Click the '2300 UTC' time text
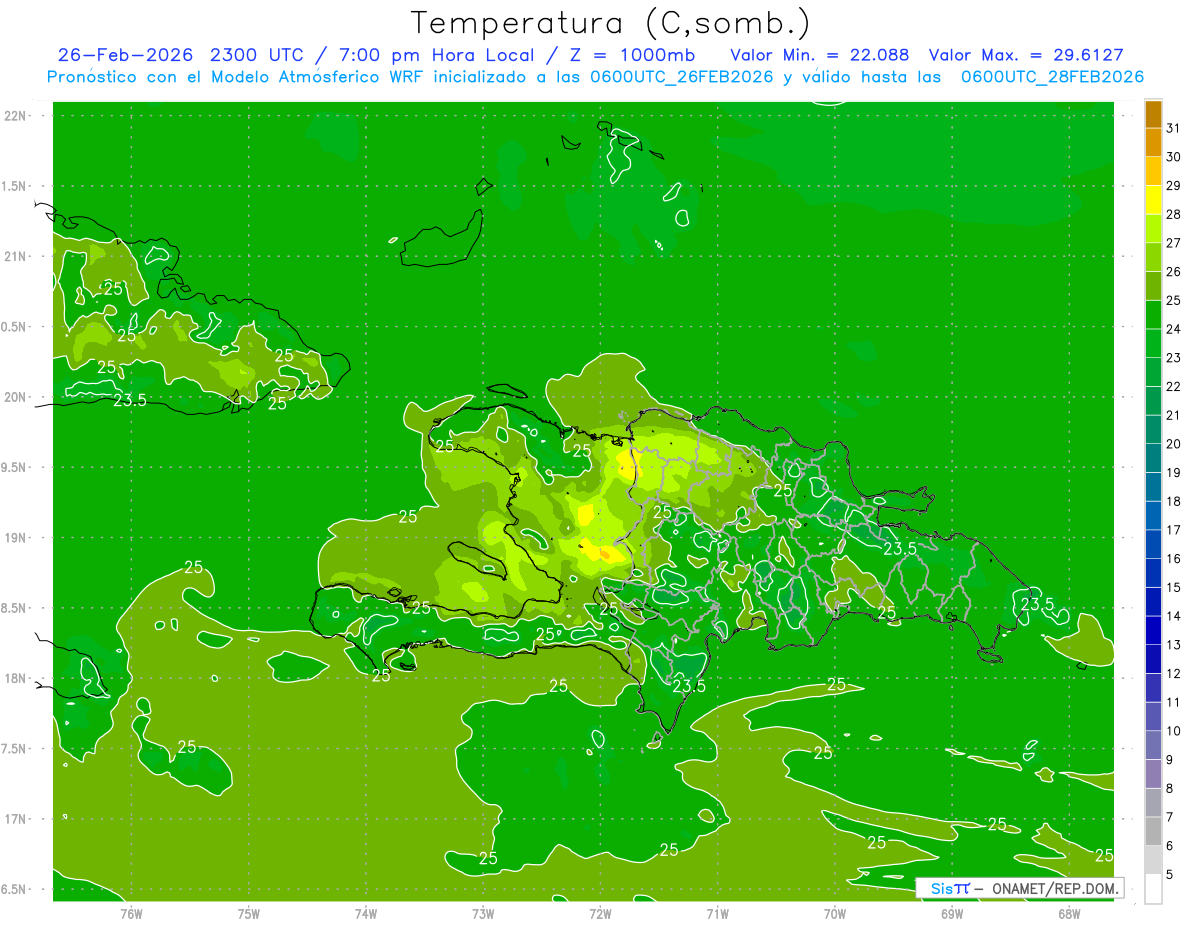1200x927 pixels. [260, 55]
